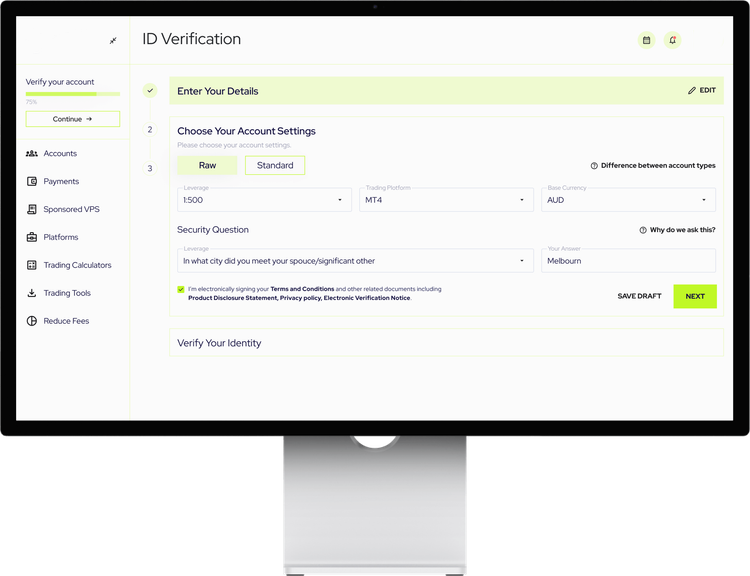Click SAVE DRAFT
The width and height of the screenshot is (750, 576).
(x=639, y=296)
